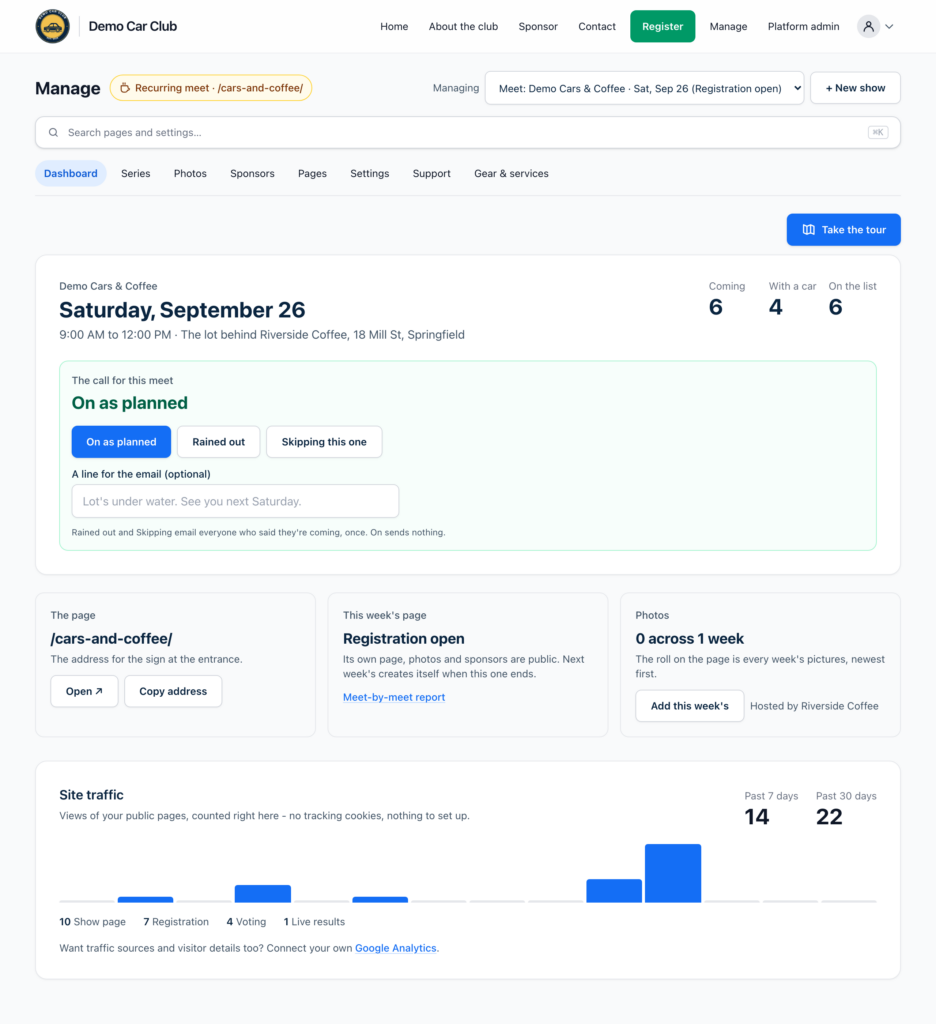The width and height of the screenshot is (936, 1024).
Task: Click the green Register button
Action: [x=662, y=26]
